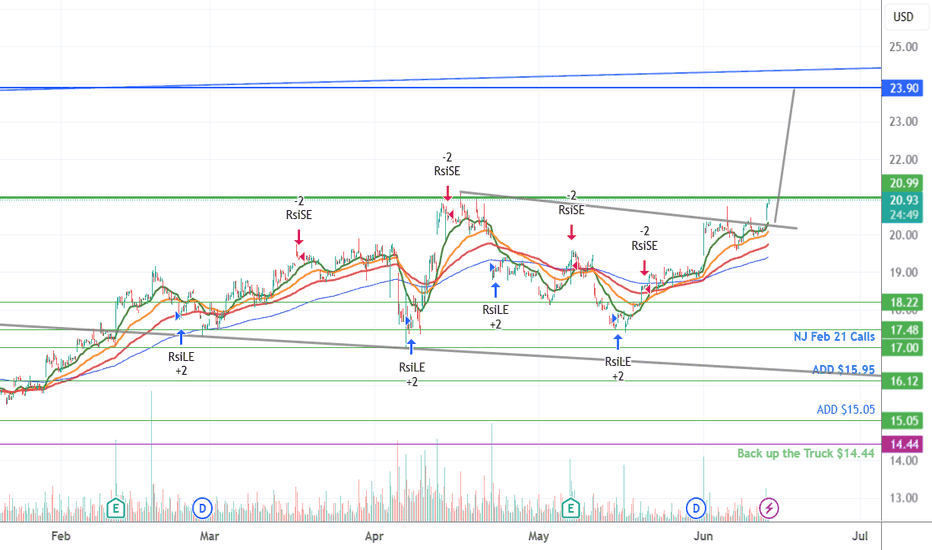Click the May label on time axis
The height and width of the screenshot is (550, 932).
[x=539, y=536]
